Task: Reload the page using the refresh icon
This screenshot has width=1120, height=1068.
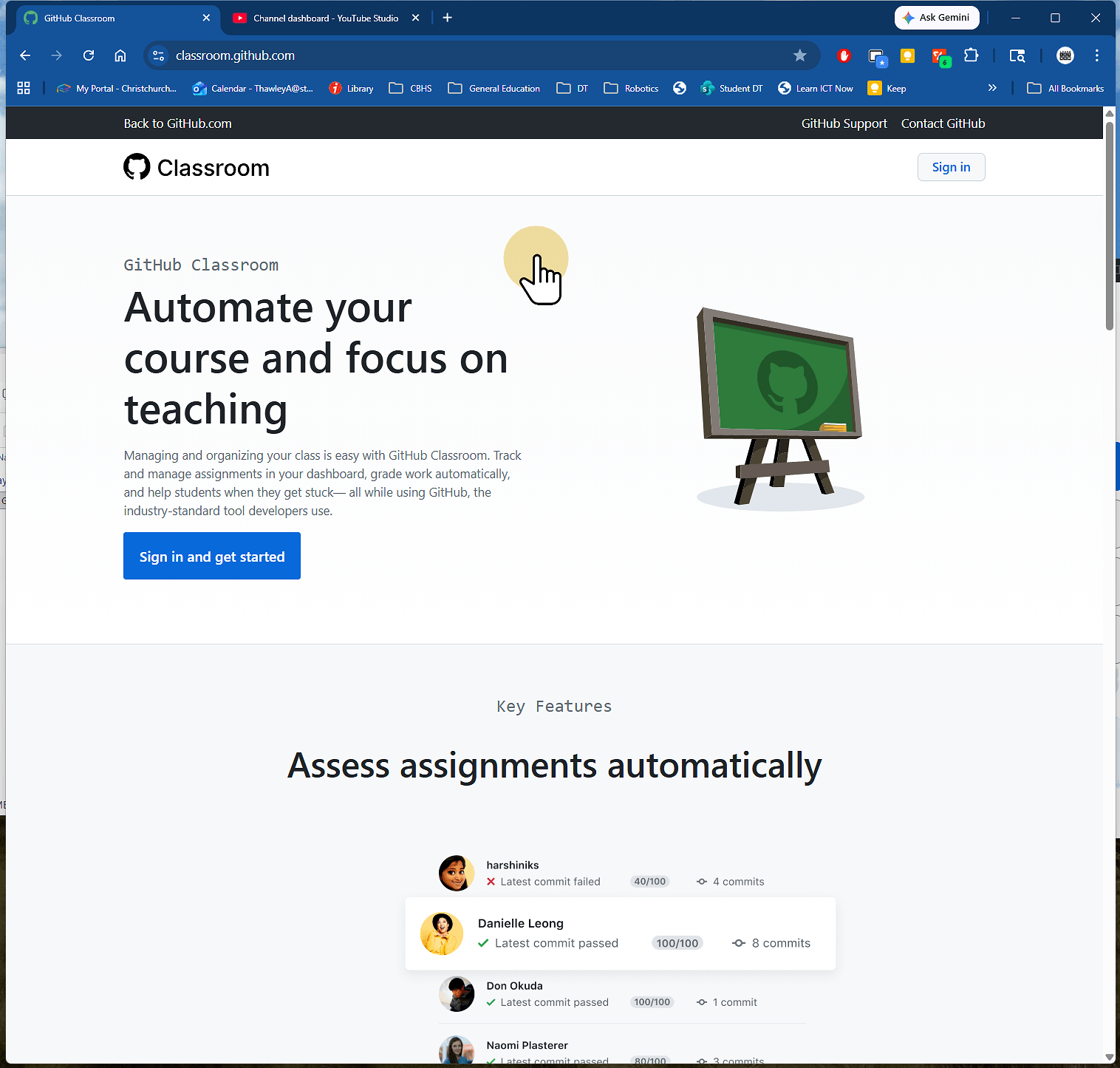Action: [89, 55]
